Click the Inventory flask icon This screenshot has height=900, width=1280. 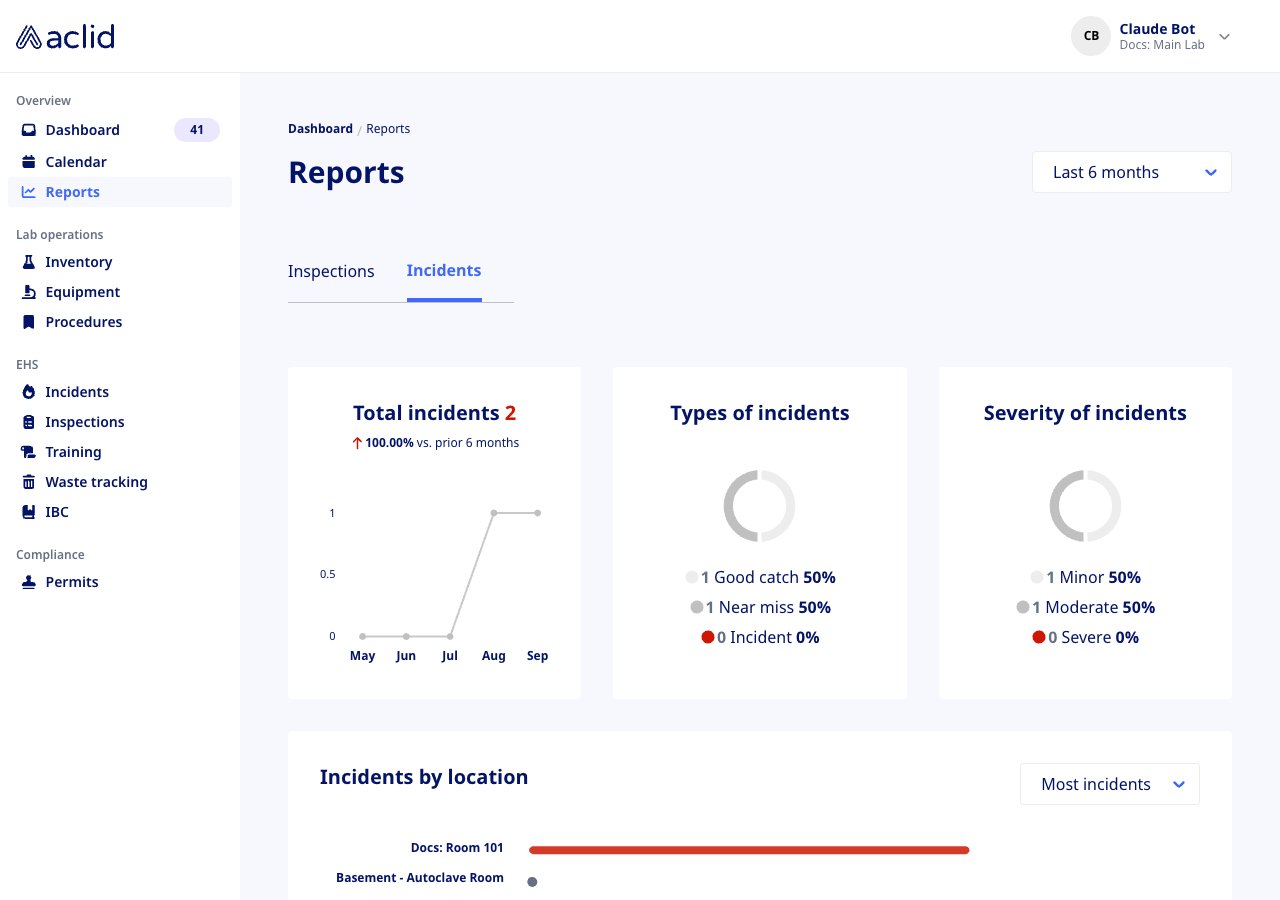click(29, 262)
